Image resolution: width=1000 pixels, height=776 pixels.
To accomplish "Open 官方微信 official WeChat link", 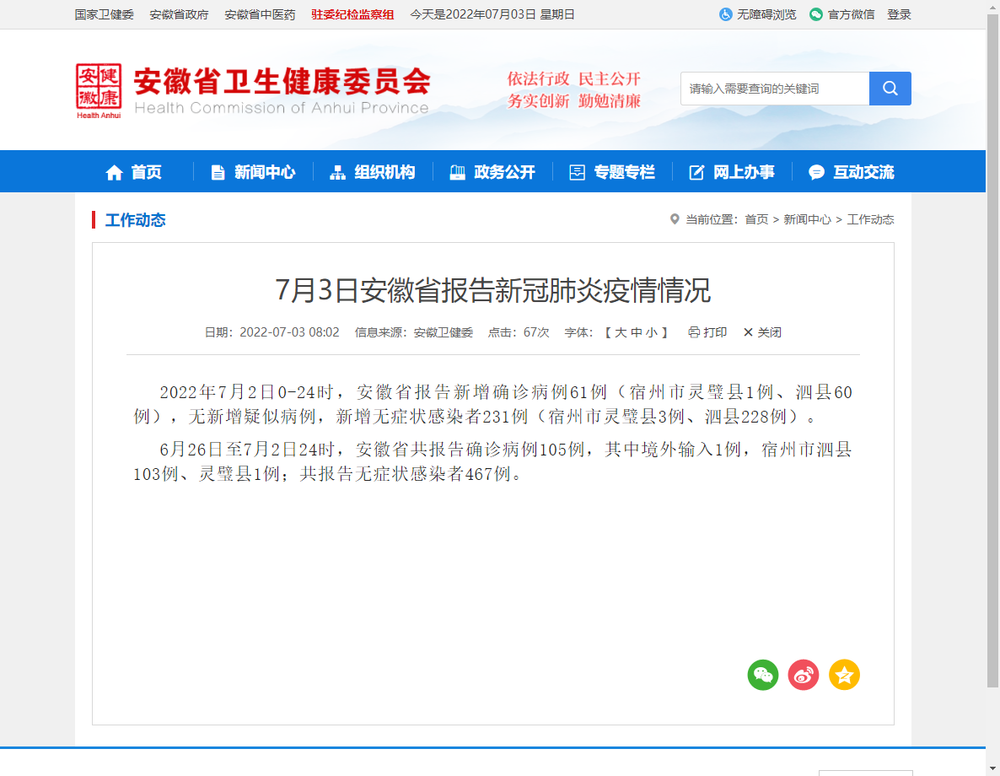I will (x=842, y=15).
